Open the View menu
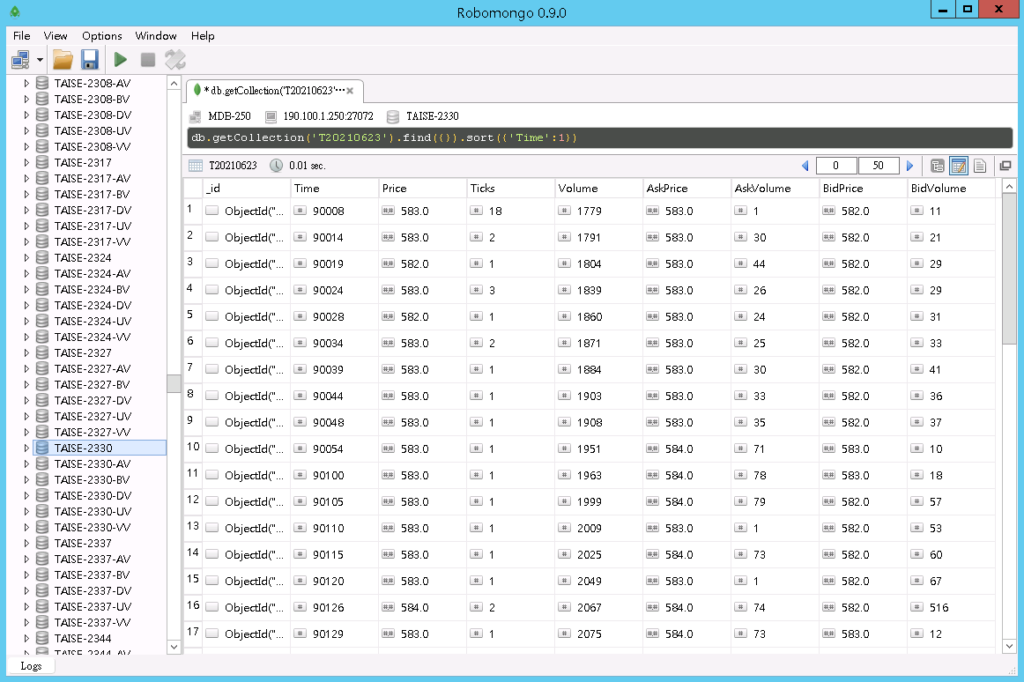Viewport: 1024px width, 682px height. [x=56, y=36]
